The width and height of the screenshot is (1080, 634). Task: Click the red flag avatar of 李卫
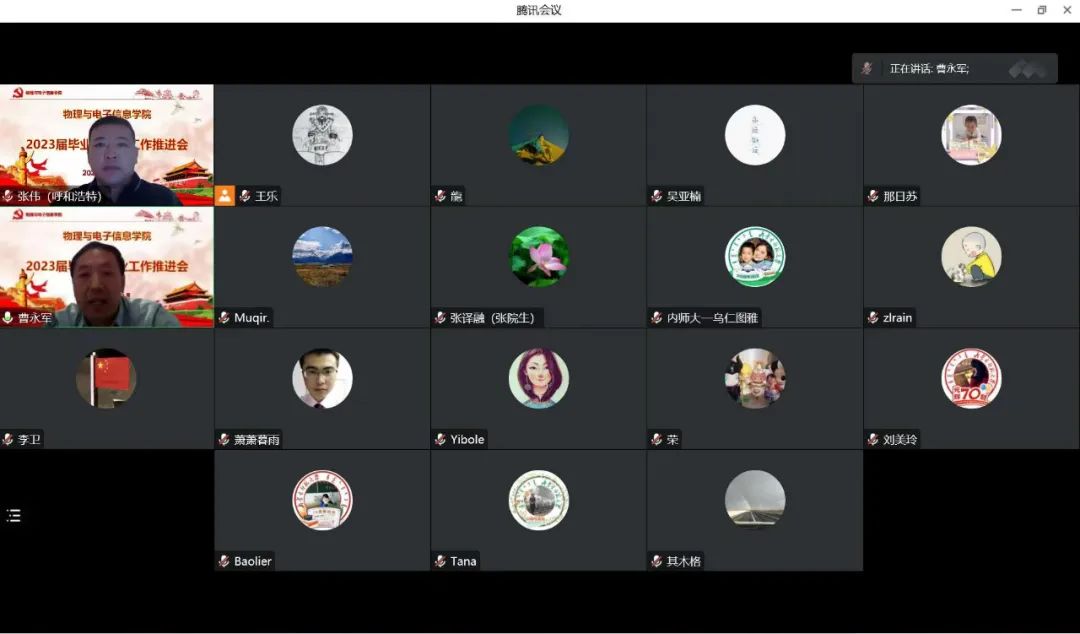pyautogui.click(x=106, y=379)
